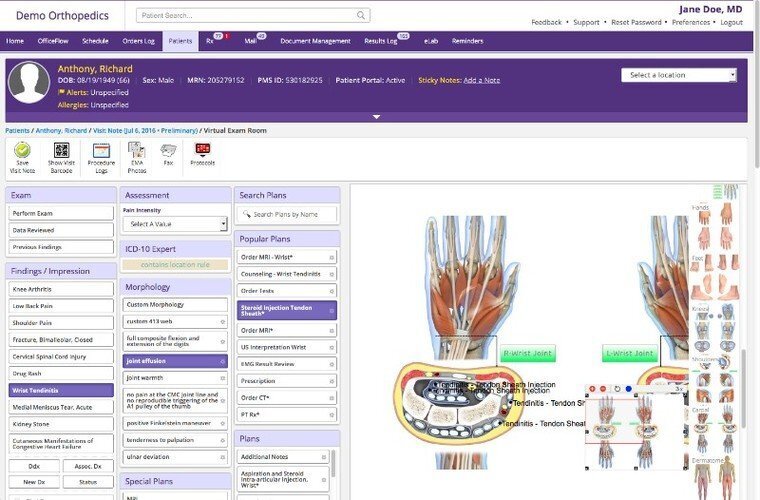Click the Fax icon

point(168,151)
